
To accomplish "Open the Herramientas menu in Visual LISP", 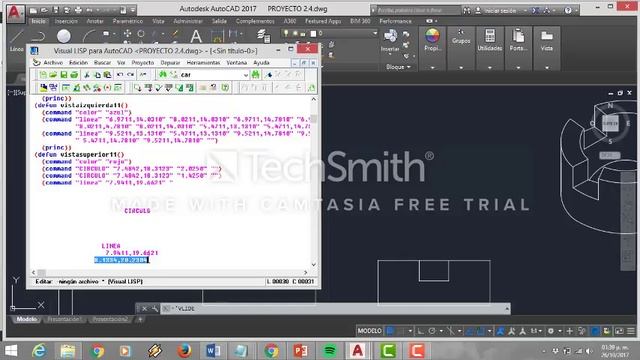I will (x=203, y=63).
